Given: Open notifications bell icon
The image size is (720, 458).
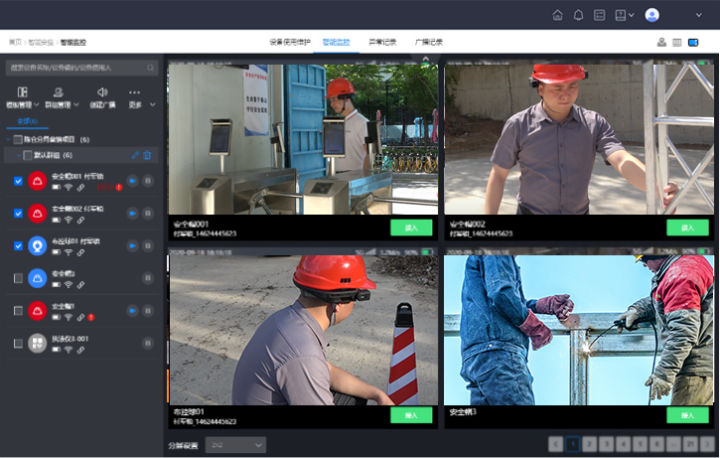Looking at the screenshot, I should [578, 15].
